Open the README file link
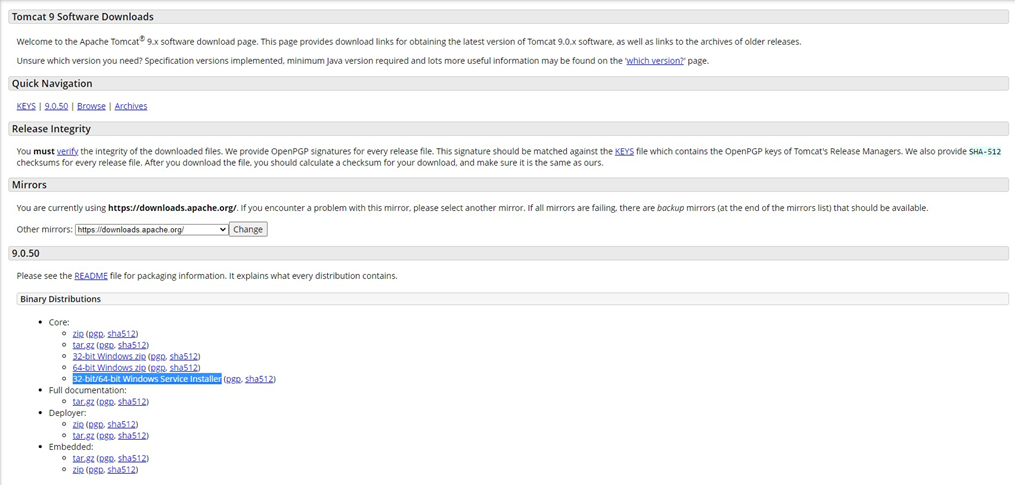Image resolution: width=1015 pixels, height=485 pixels. tap(91, 276)
